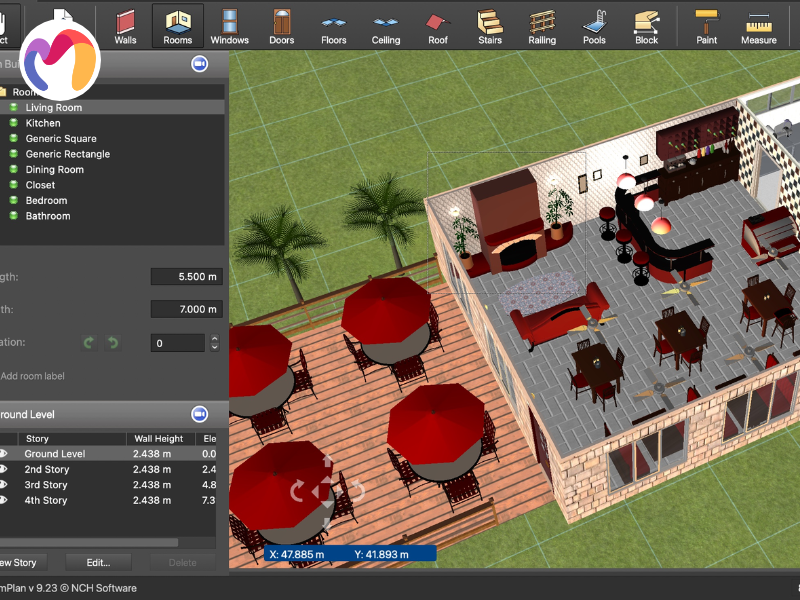
Task: Collapse the Rooms folder in the tree
Action: click(x=4, y=92)
